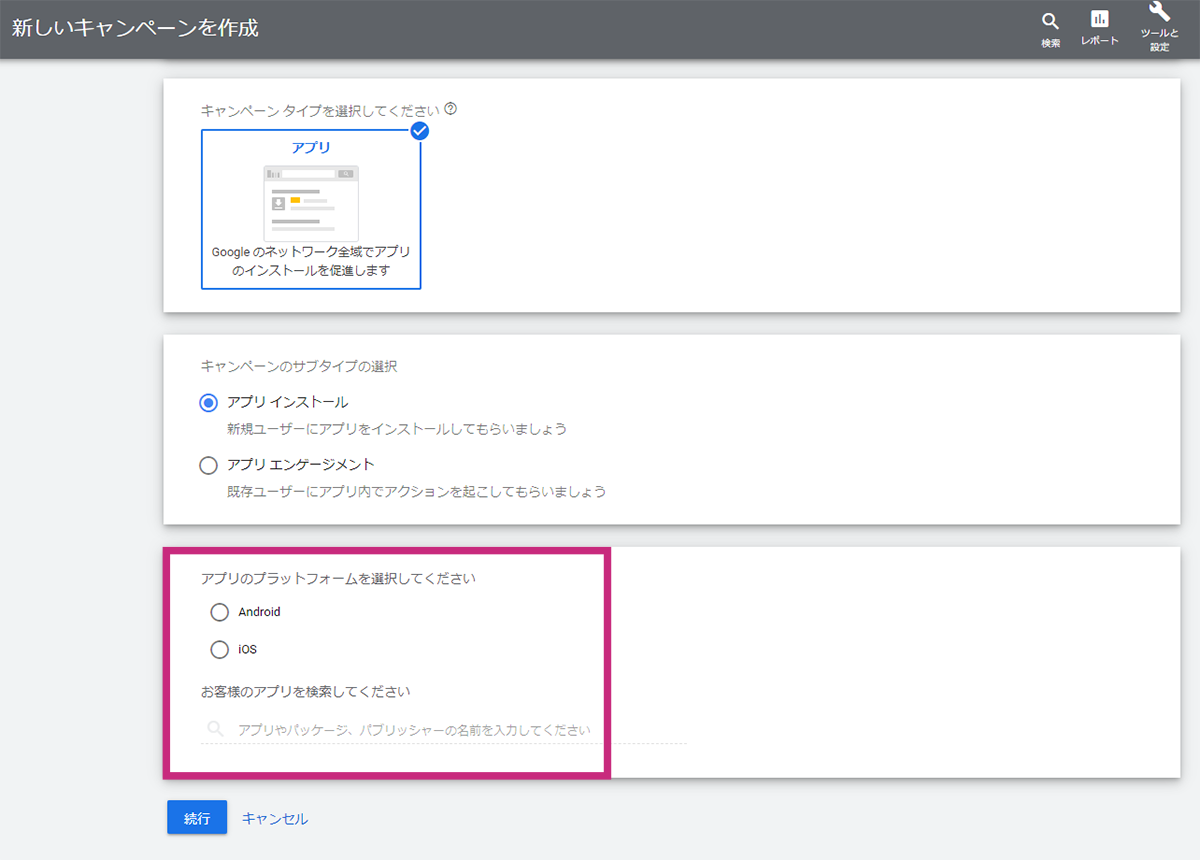Click the お客様のアプリを検索してください label

click(306, 691)
